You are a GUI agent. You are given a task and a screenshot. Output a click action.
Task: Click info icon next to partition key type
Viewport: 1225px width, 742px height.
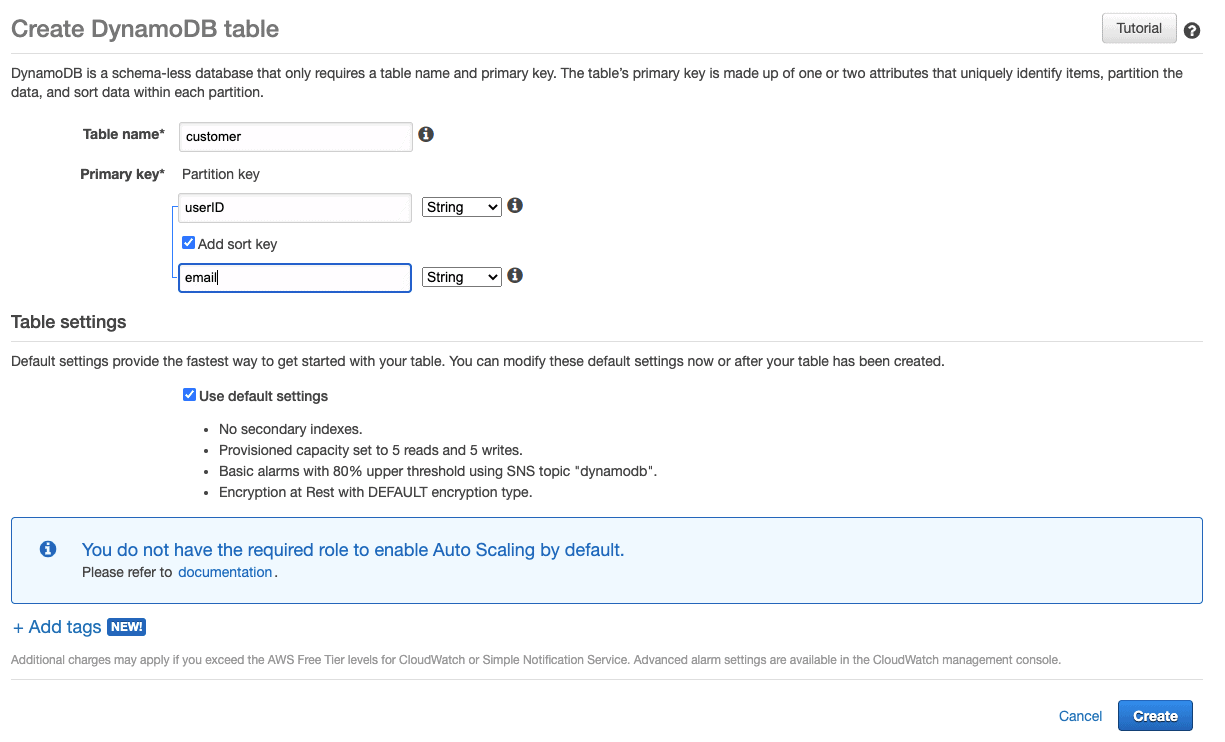pyautogui.click(x=515, y=205)
